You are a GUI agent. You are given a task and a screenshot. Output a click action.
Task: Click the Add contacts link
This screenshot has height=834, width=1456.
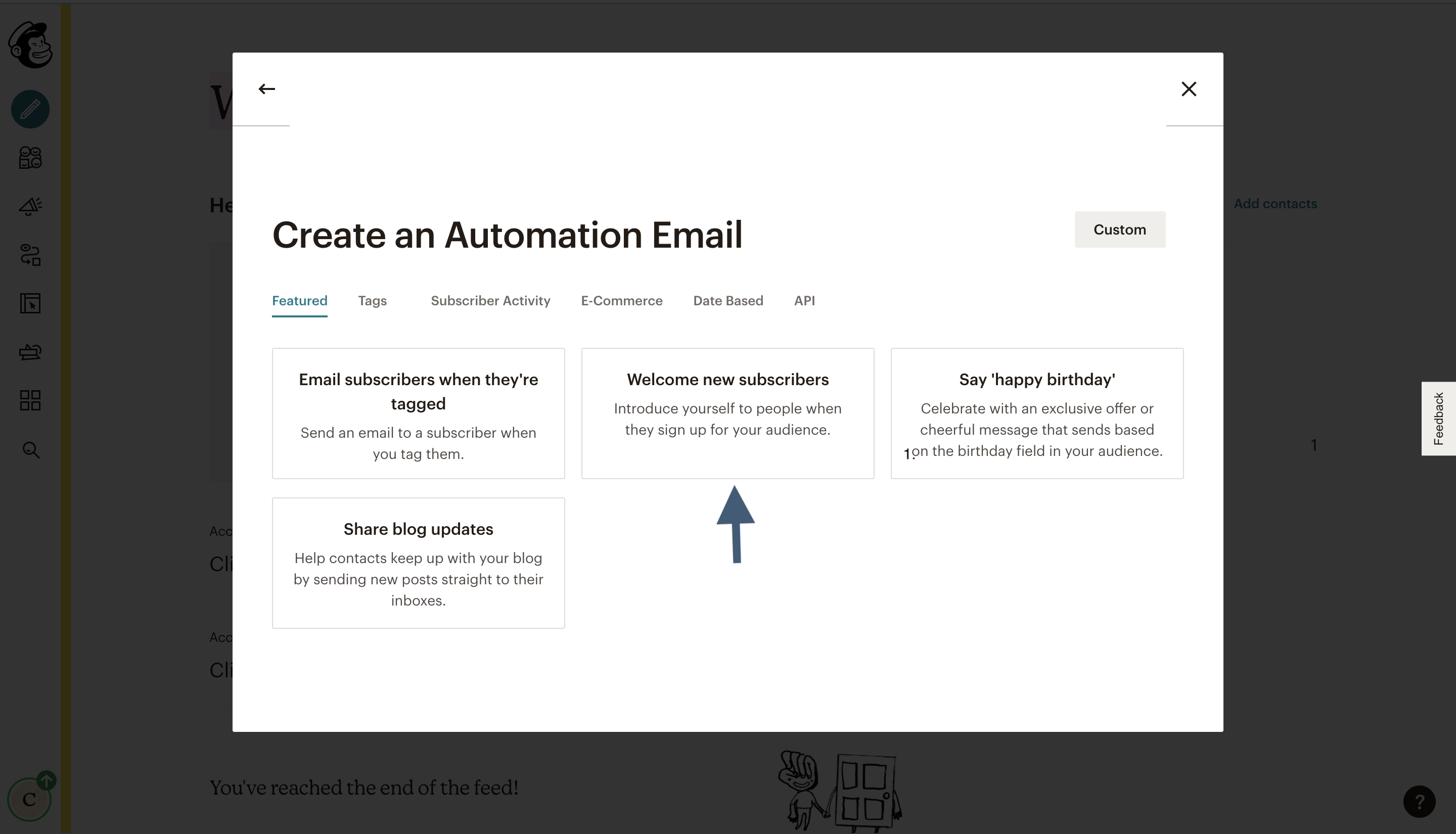pos(1275,204)
